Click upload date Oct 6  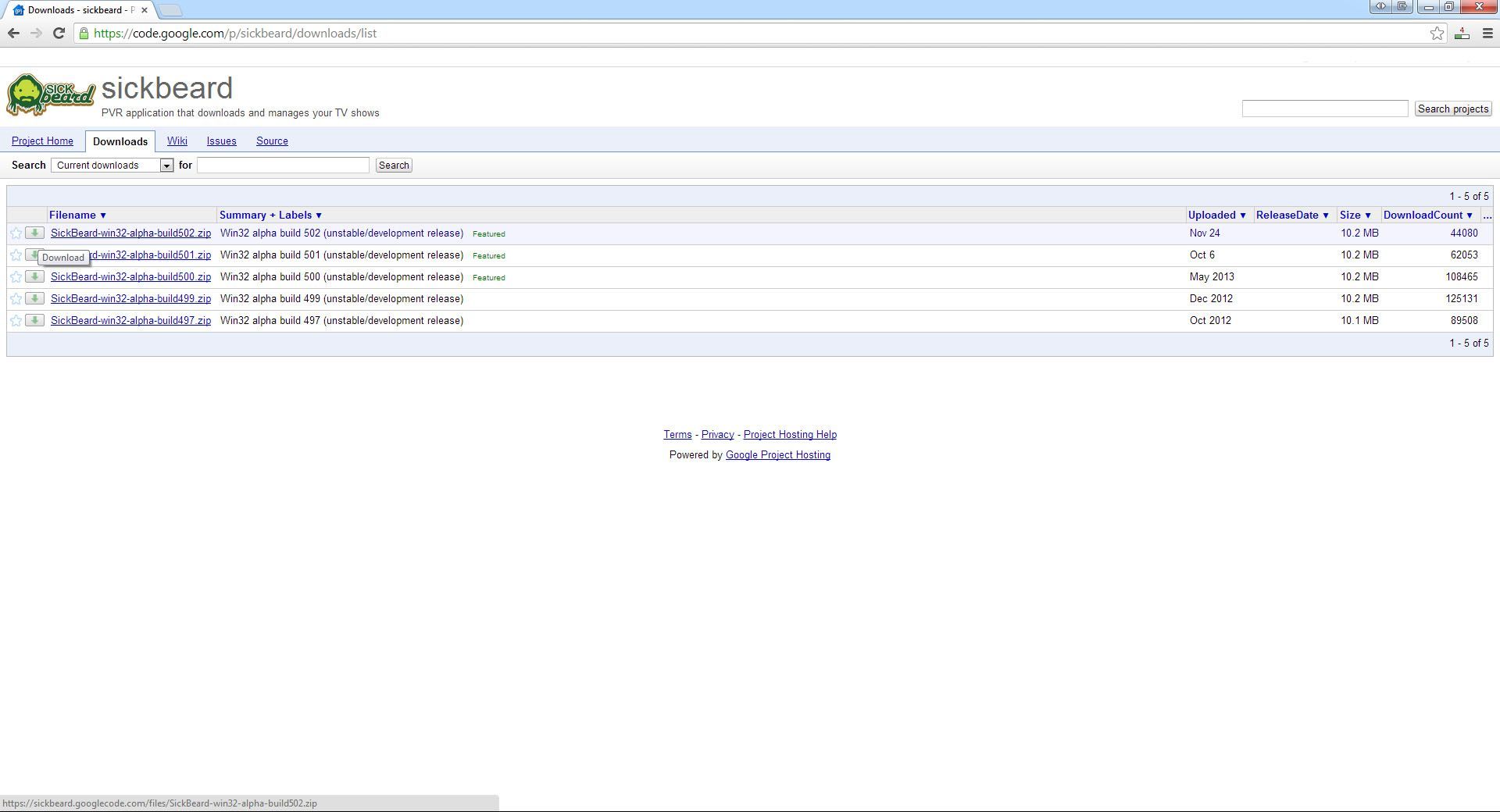[x=1202, y=255]
